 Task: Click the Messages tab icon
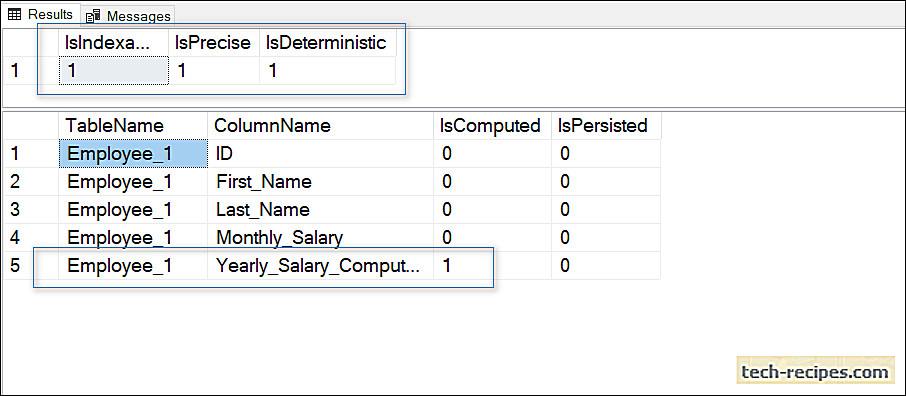(92, 16)
